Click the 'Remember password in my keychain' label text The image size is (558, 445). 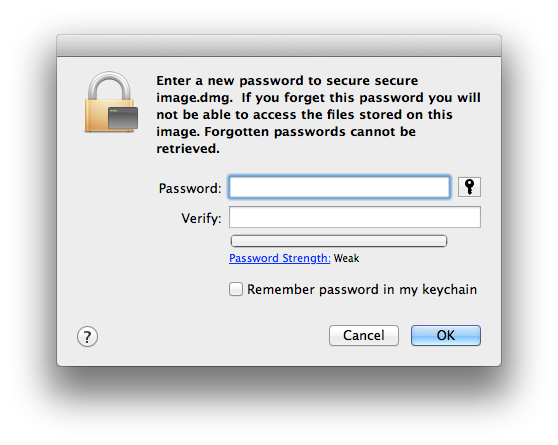[362, 289]
